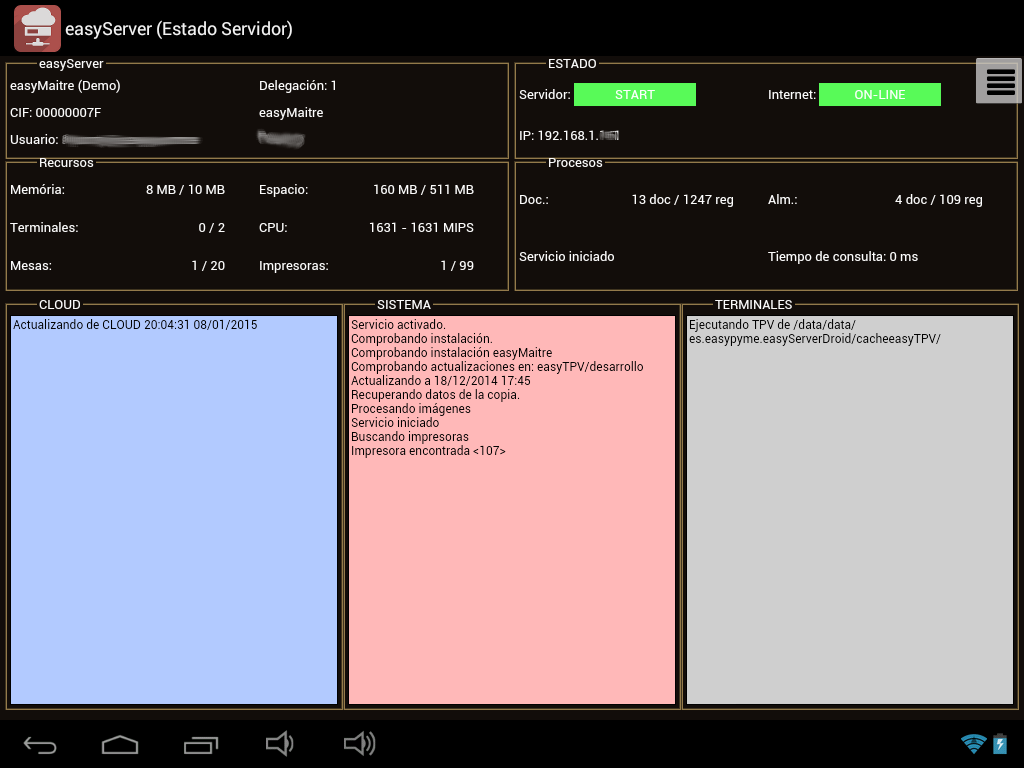Select 'Servicio iniciado' in Procesos panel
This screenshot has height=768, width=1024.
click(x=567, y=257)
